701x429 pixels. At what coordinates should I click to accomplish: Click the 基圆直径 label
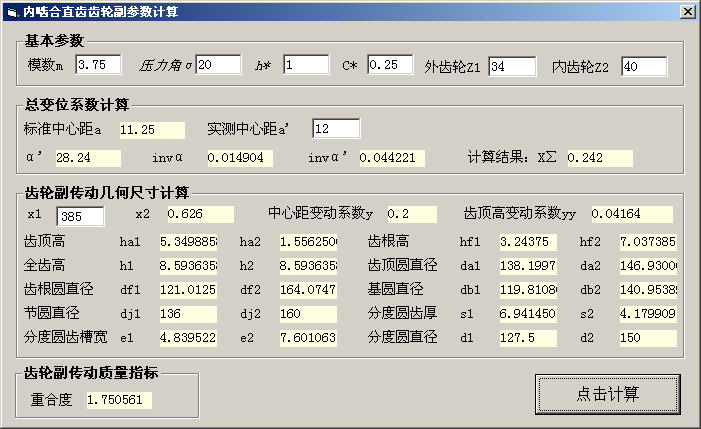pyautogui.click(x=395, y=289)
